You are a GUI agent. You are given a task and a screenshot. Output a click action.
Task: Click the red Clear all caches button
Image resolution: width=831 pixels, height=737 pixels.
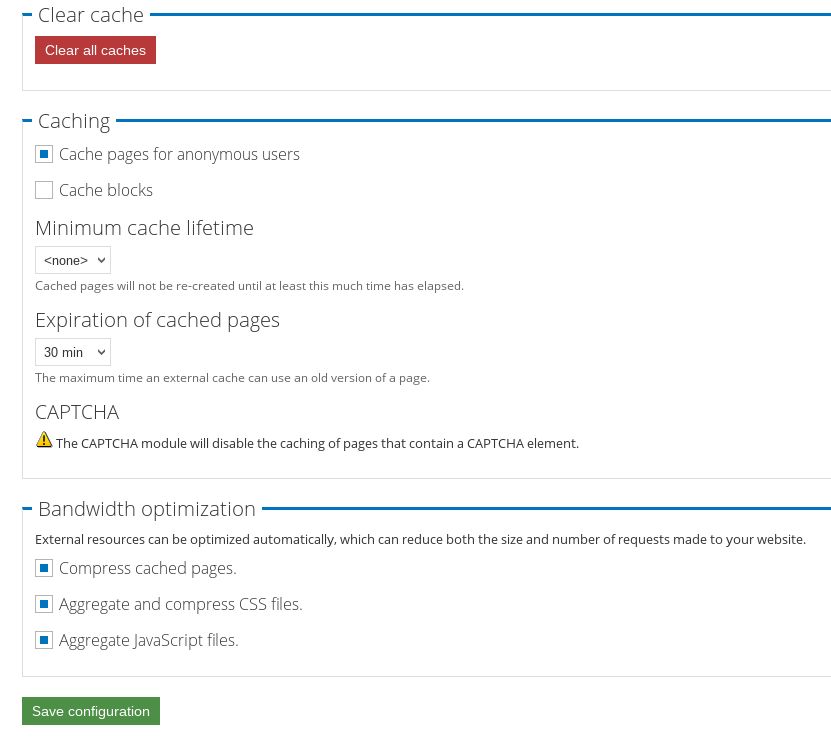coord(95,50)
